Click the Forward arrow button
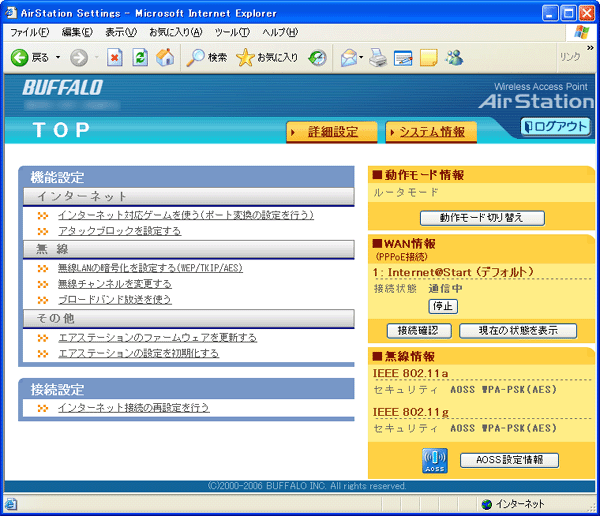Image resolution: width=600 pixels, height=516 pixels. click(79, 58)
